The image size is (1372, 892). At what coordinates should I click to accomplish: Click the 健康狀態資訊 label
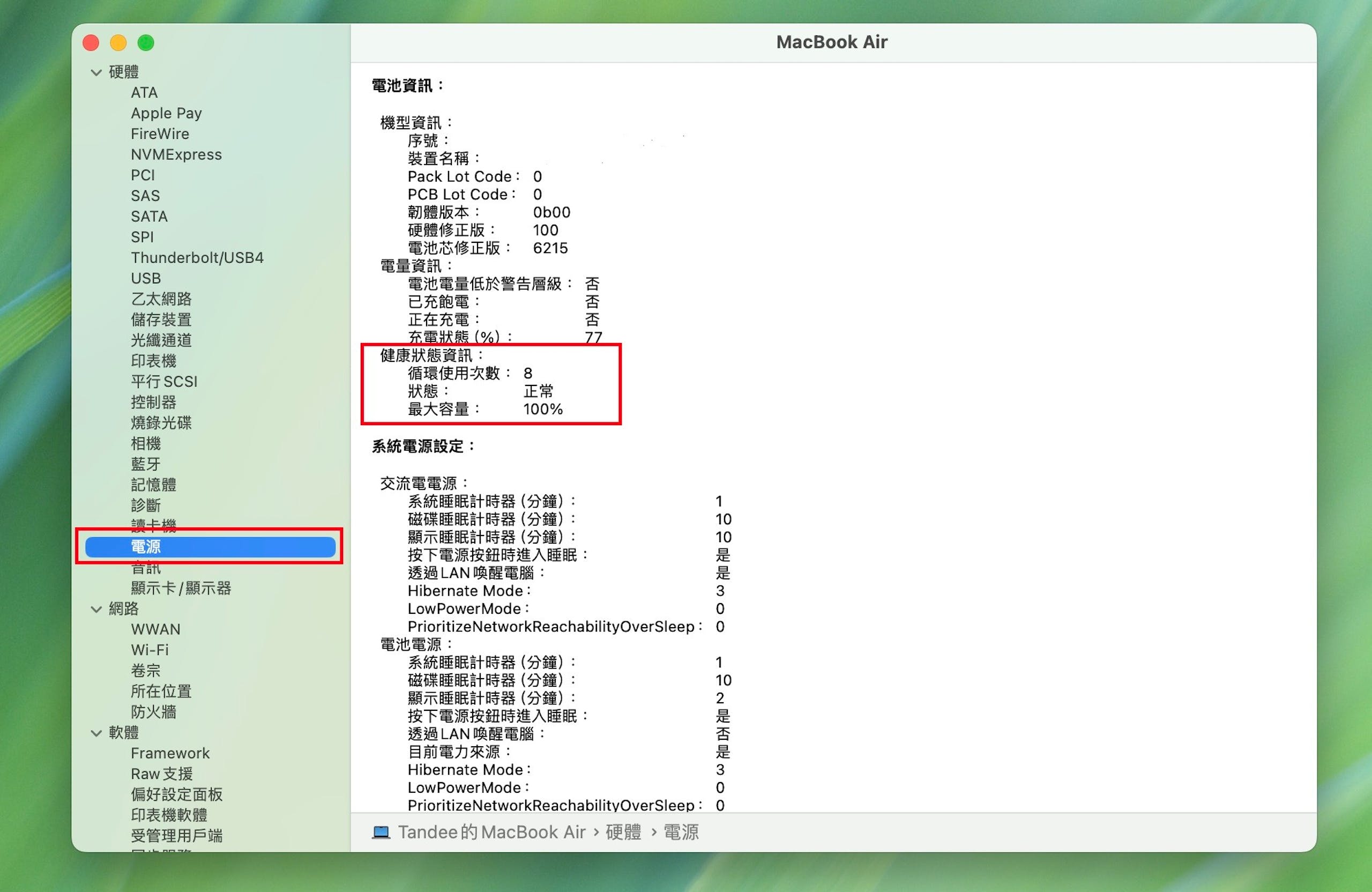tap(431, 356)
